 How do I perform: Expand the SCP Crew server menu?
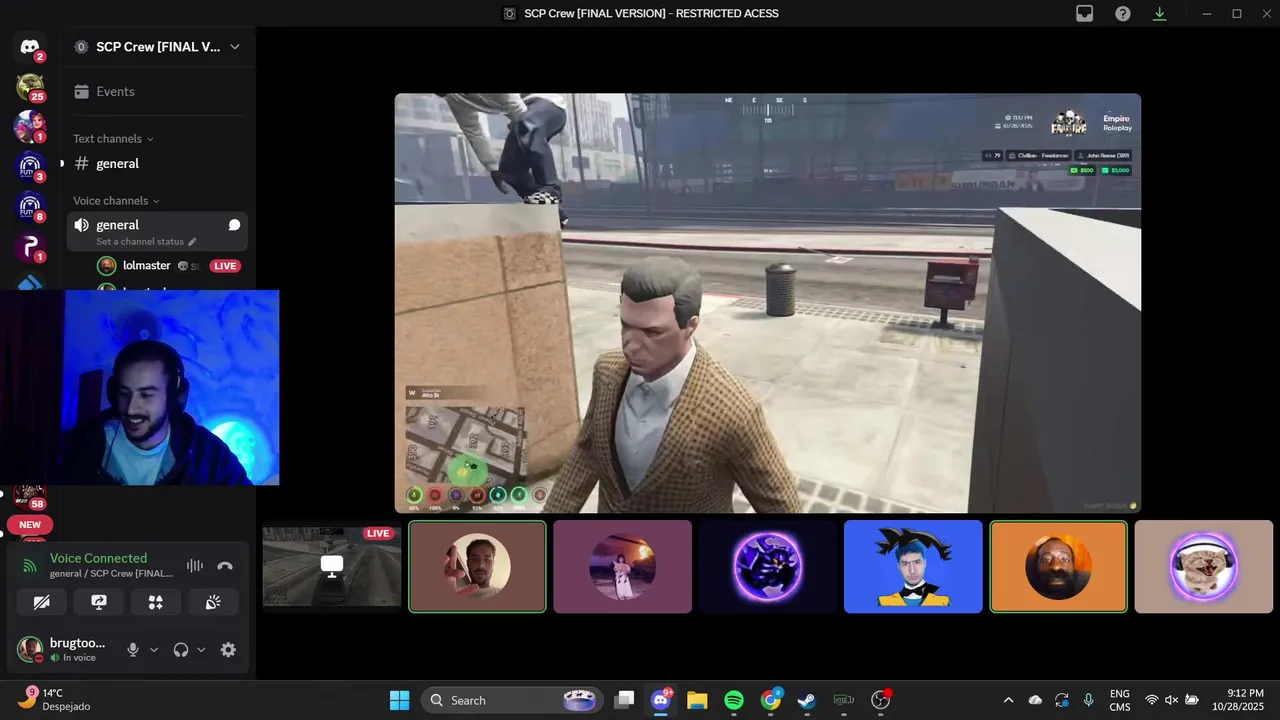click(x=235, y=47)
